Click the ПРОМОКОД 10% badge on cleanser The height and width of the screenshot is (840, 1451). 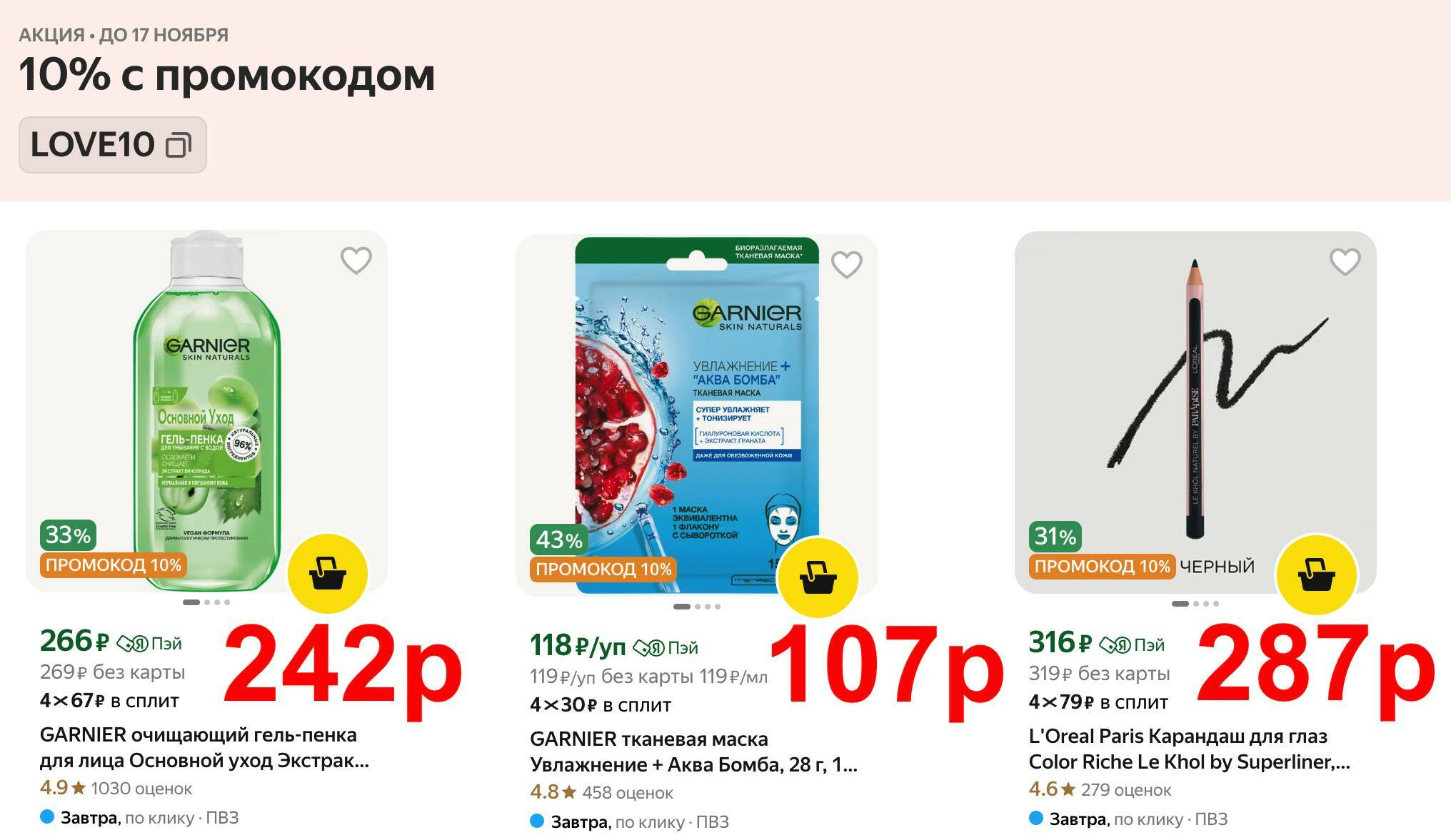coord(114,565)
